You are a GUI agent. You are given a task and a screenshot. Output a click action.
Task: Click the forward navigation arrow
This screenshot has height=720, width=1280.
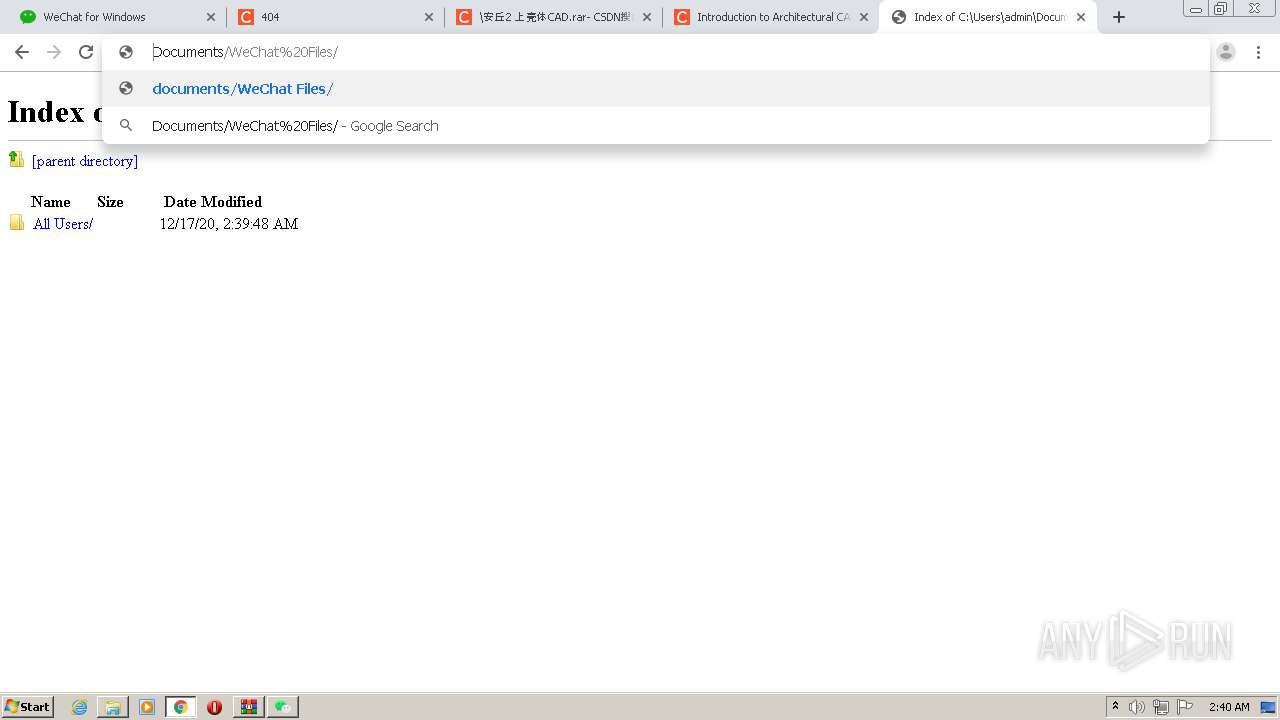click(x=54, y=52)
